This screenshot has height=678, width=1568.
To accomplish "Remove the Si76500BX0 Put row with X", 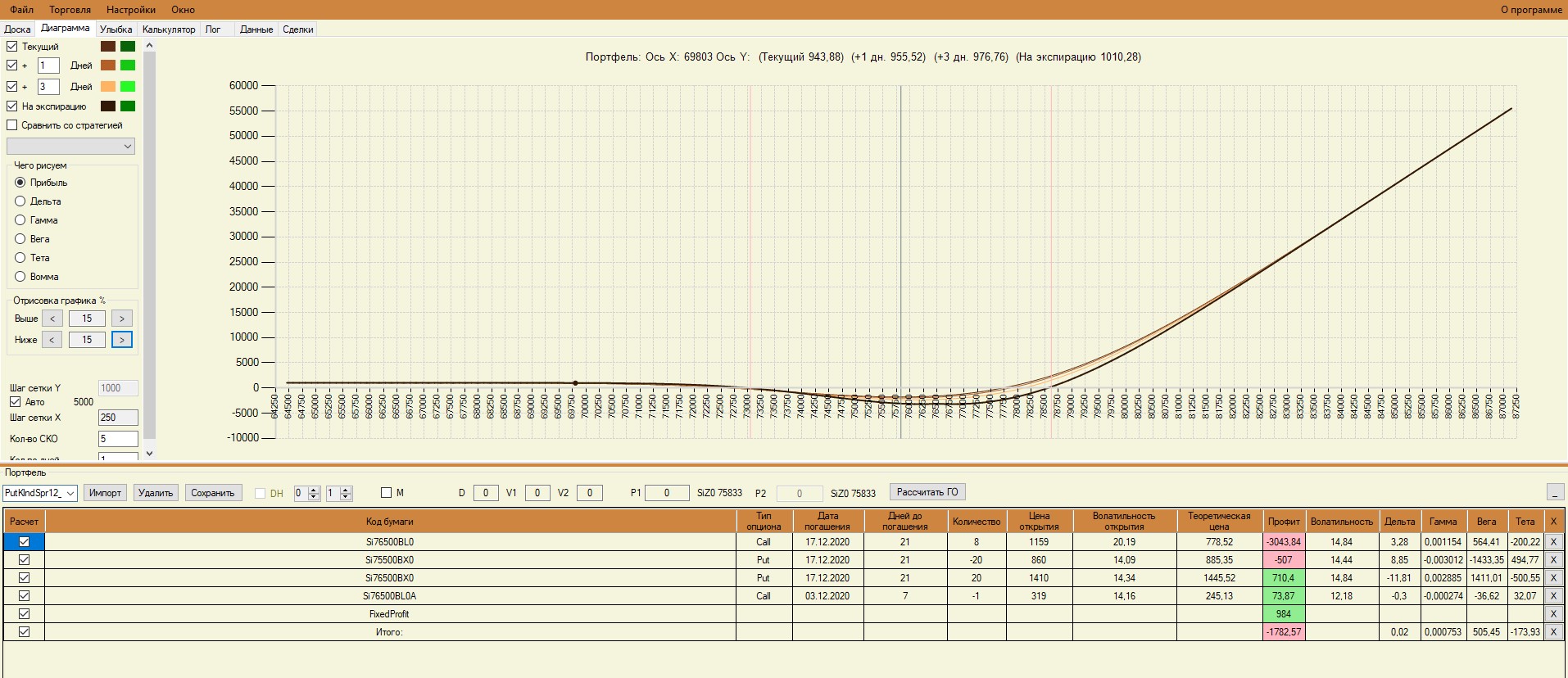I will coord(1552,578).
